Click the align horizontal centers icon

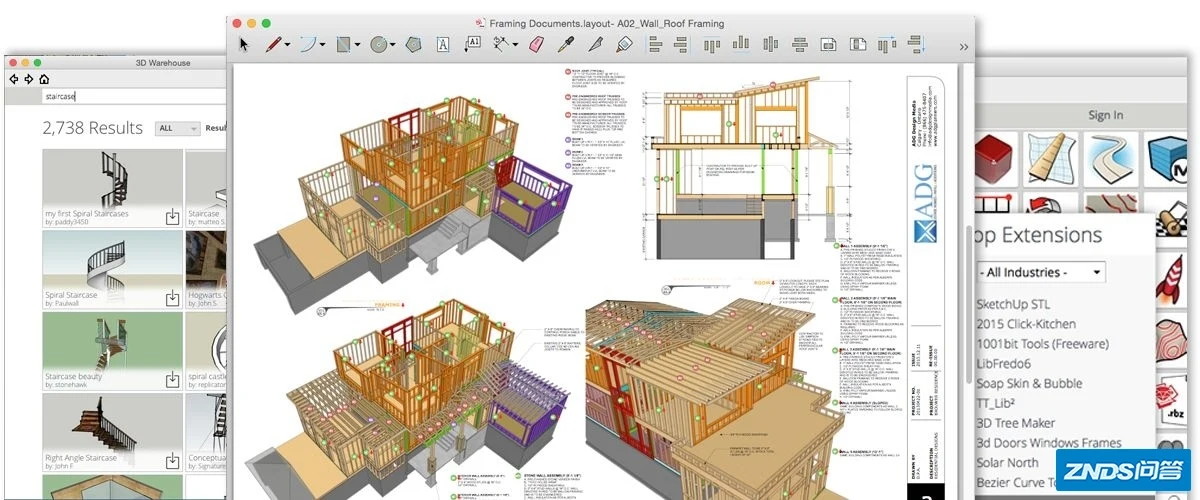(800, 44)
